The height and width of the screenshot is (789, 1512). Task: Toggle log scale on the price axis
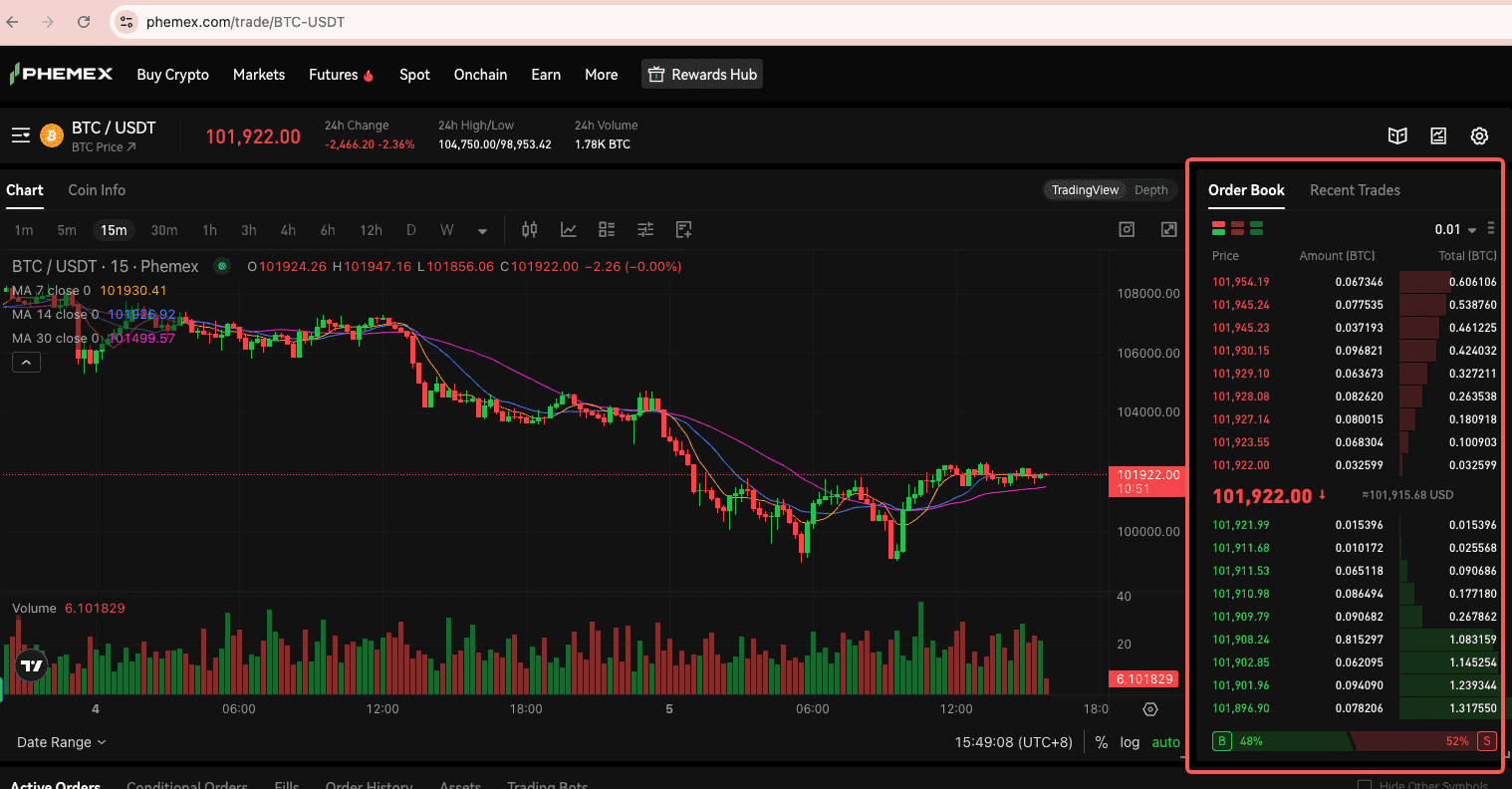click(x=1130, y=741)
